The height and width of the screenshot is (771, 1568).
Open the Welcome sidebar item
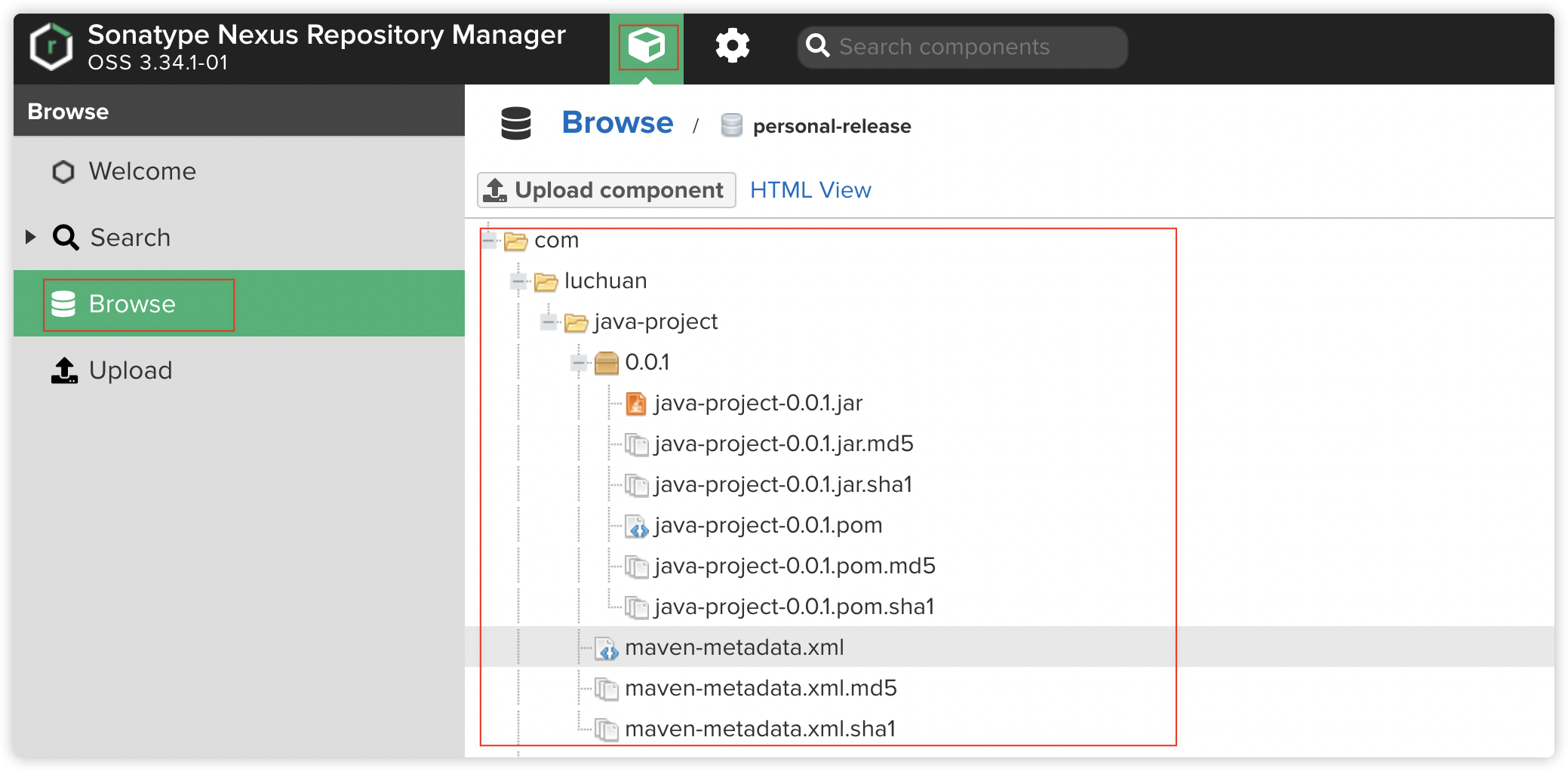coord(239,171)
